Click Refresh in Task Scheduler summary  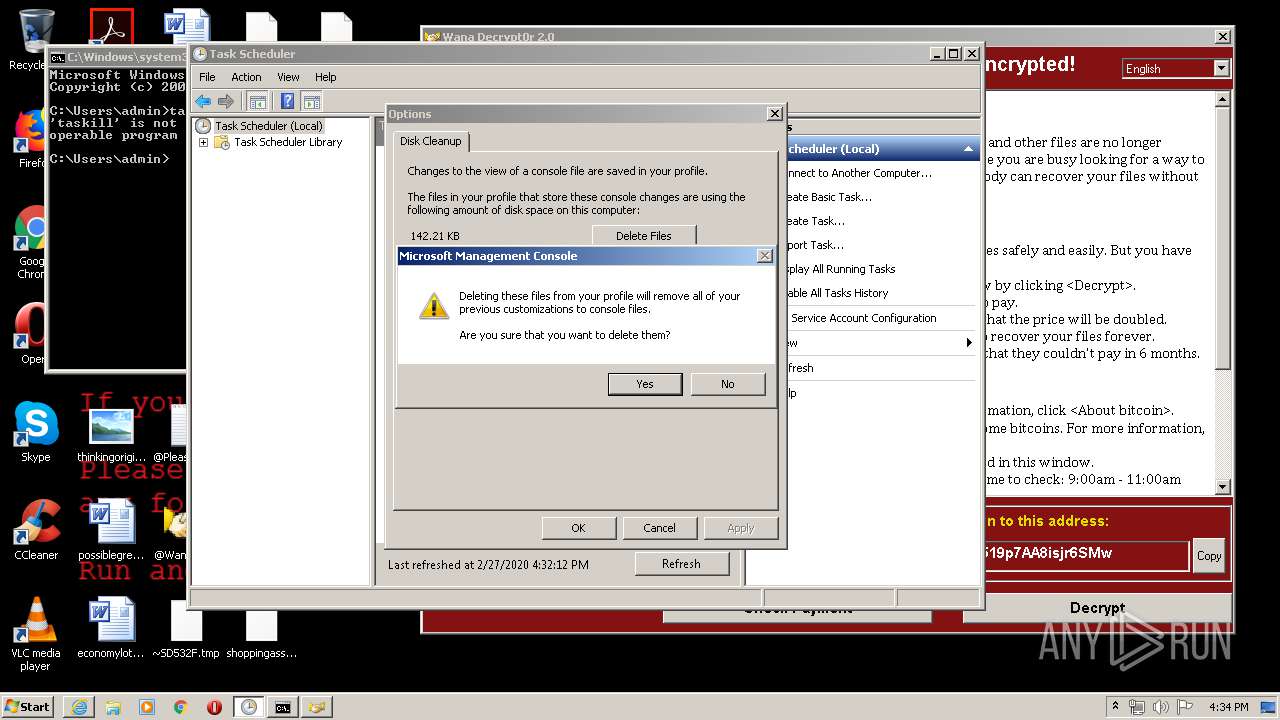(681, 564)
